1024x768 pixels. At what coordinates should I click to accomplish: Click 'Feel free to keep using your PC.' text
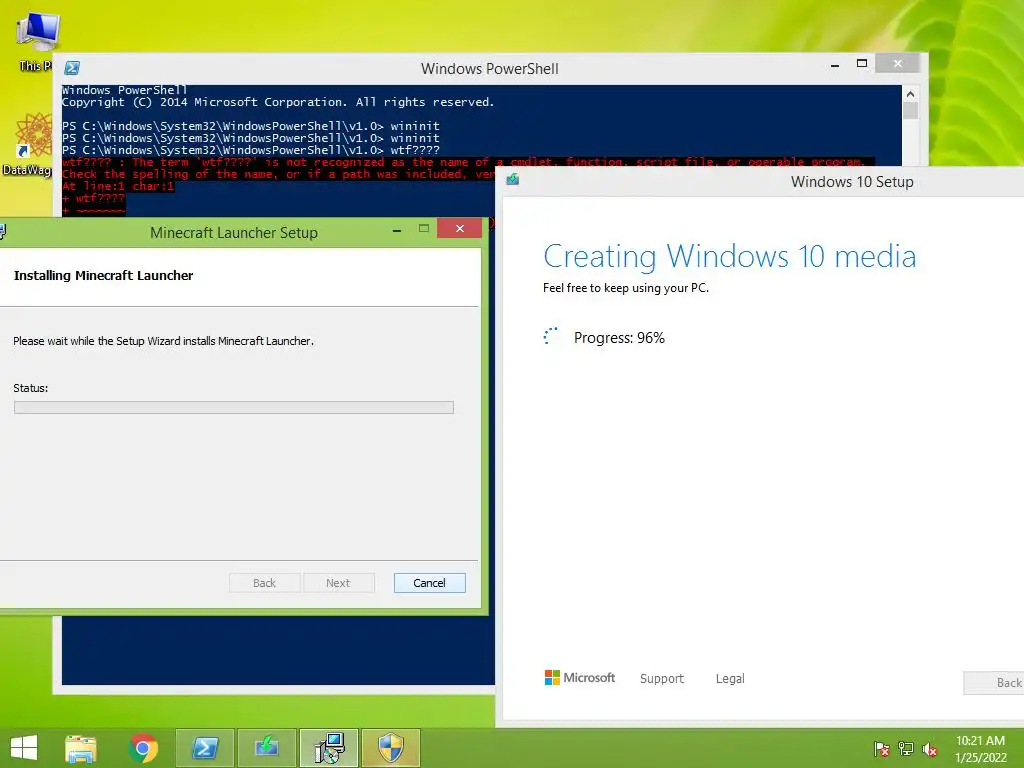[x=626, y=288]
